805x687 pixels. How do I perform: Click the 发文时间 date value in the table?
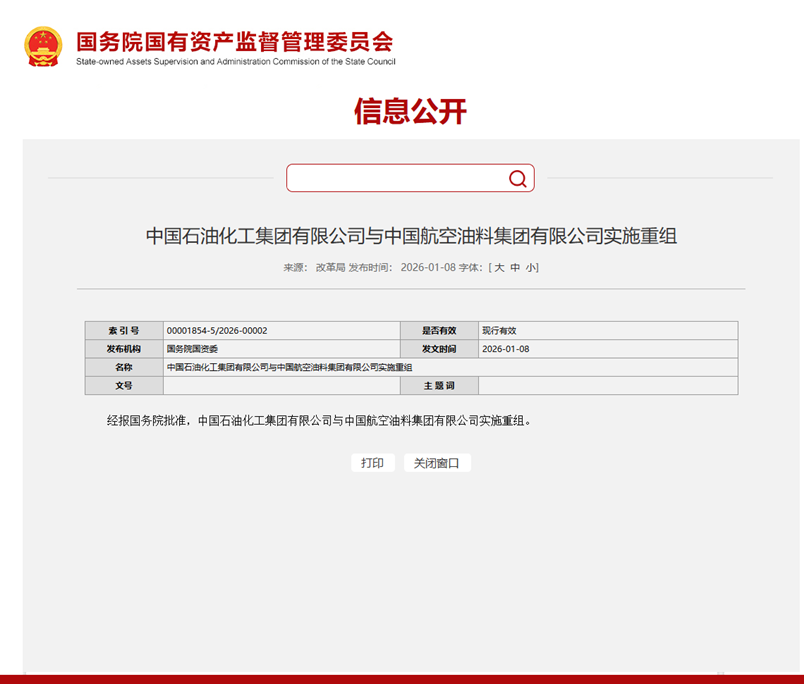click(x=505, y=349)
